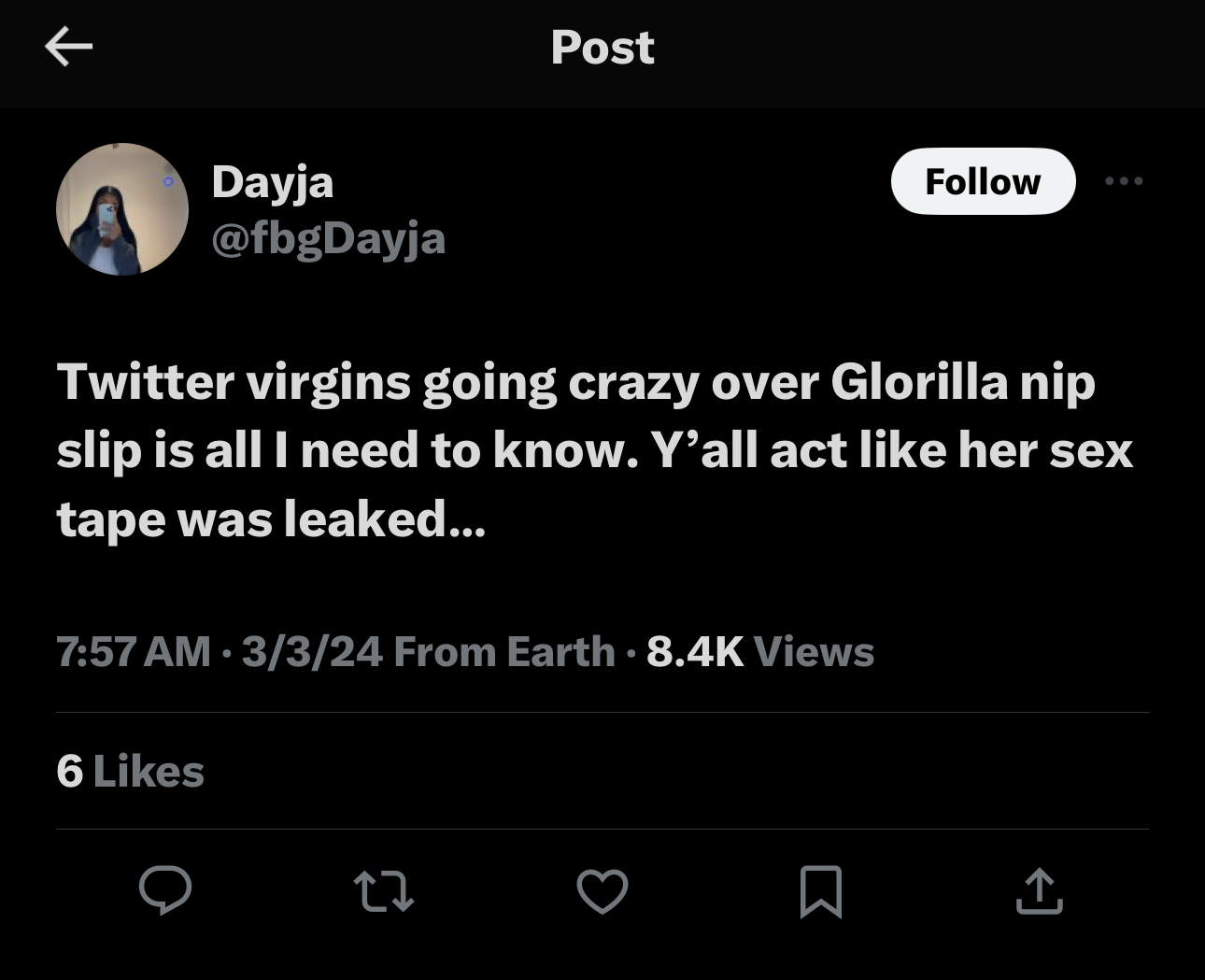
Task: See who liked via the 6 Likes link
Action: pyautogui.click(x=130, y=772)
